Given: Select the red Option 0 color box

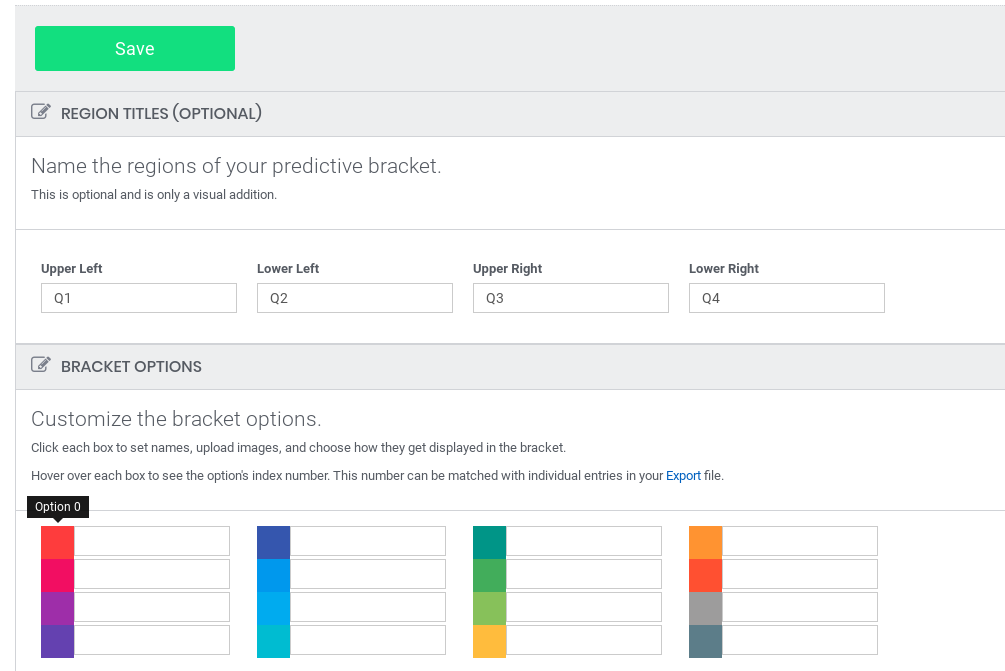Looking at the screenshot, I should pos(58,542).
